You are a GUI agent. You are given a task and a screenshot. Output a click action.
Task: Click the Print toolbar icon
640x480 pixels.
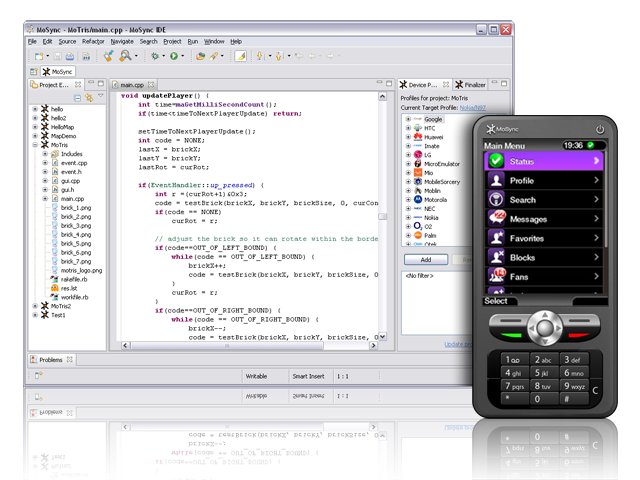70,56
